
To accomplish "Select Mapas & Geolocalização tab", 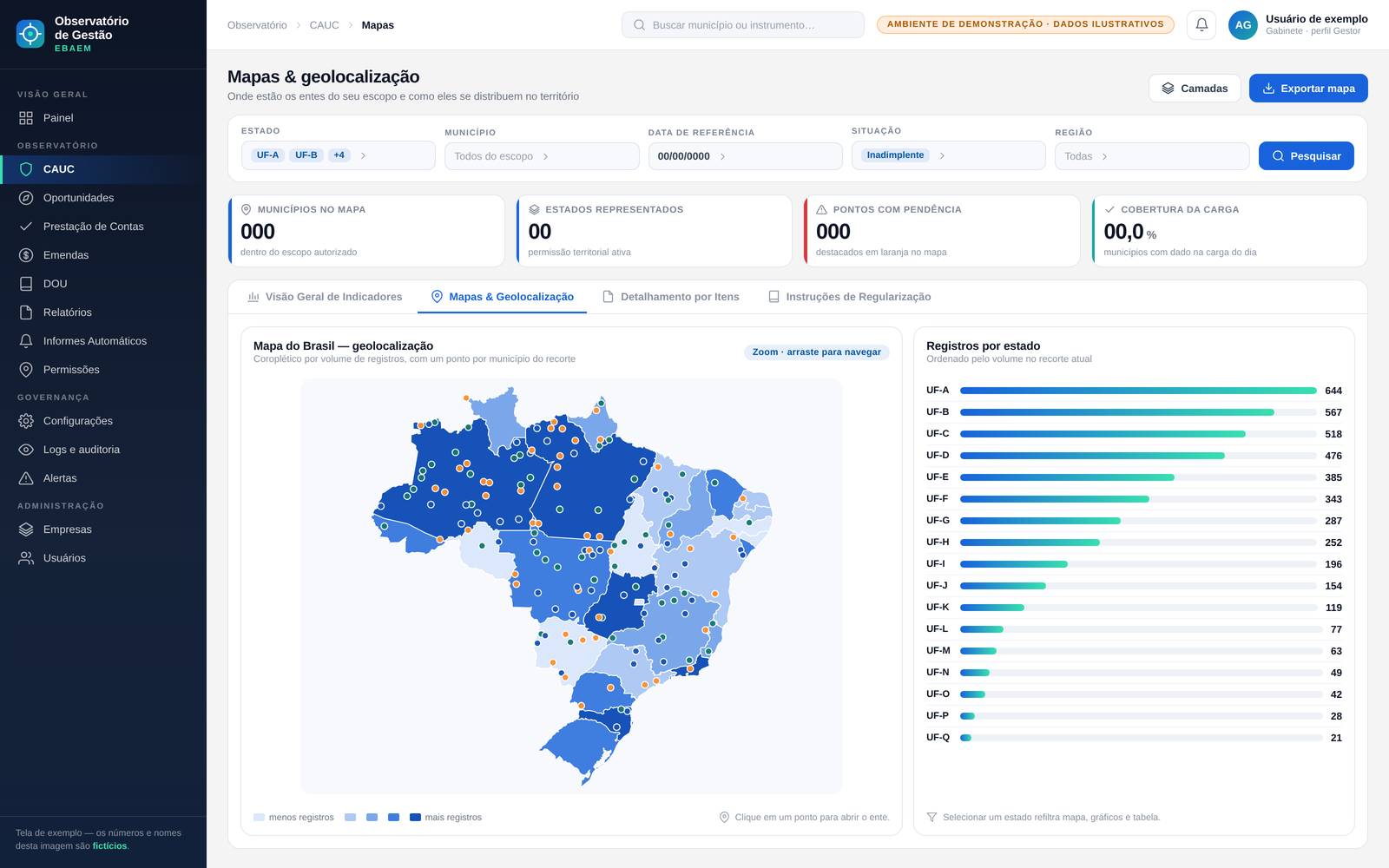I will coord(503,297).
